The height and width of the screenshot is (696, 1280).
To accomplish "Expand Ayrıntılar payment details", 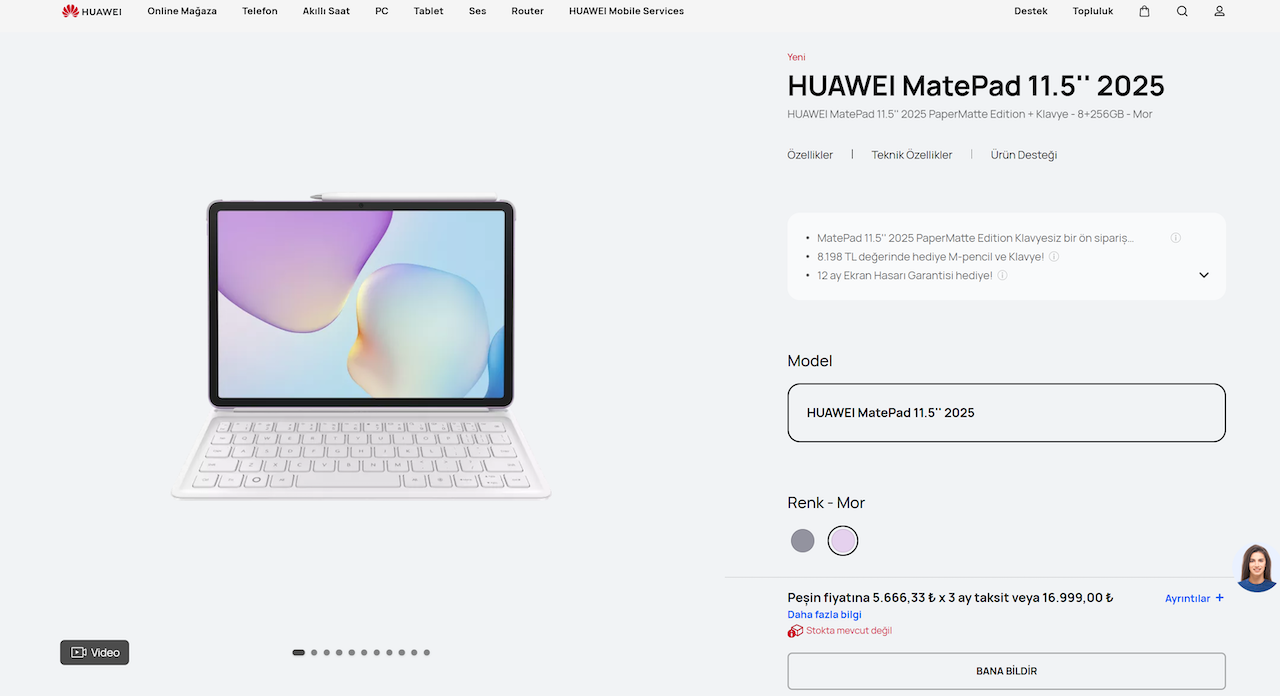I will tap(1194, 598).
